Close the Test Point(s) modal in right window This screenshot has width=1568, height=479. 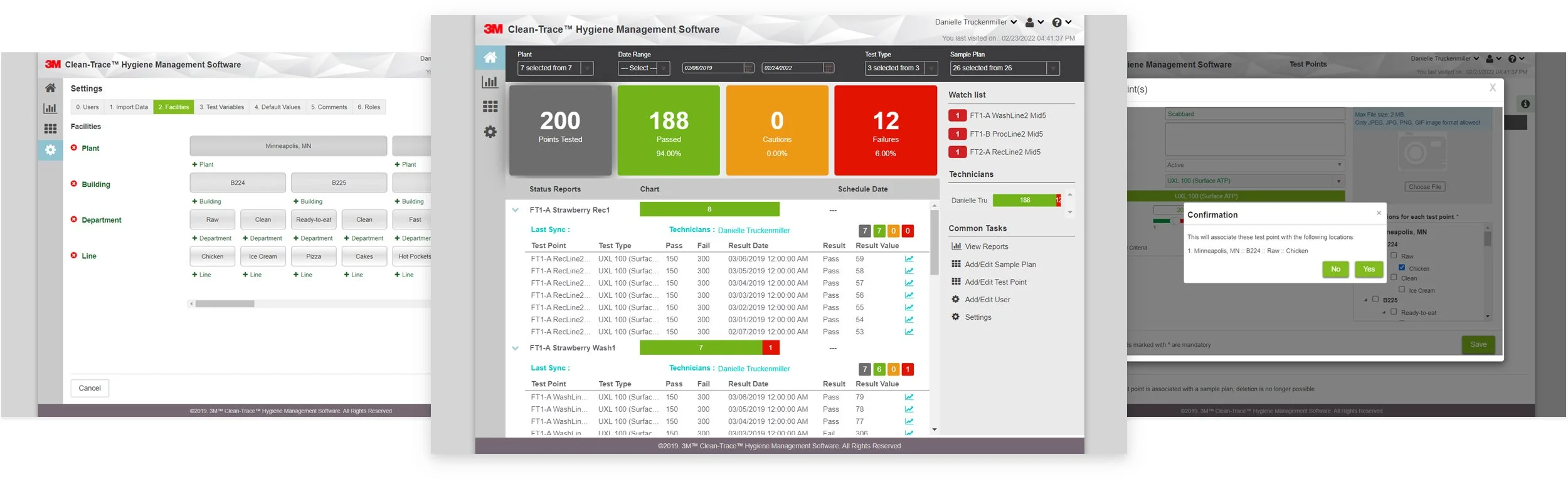coord(1493,88)
